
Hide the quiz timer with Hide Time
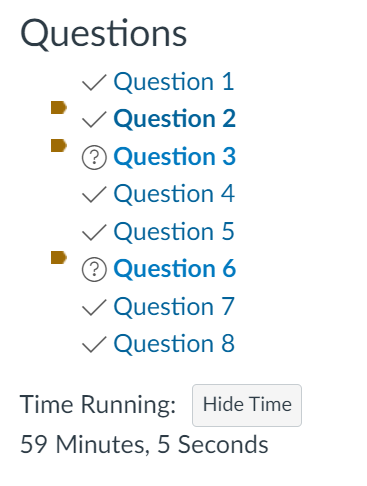pos(247,405)
